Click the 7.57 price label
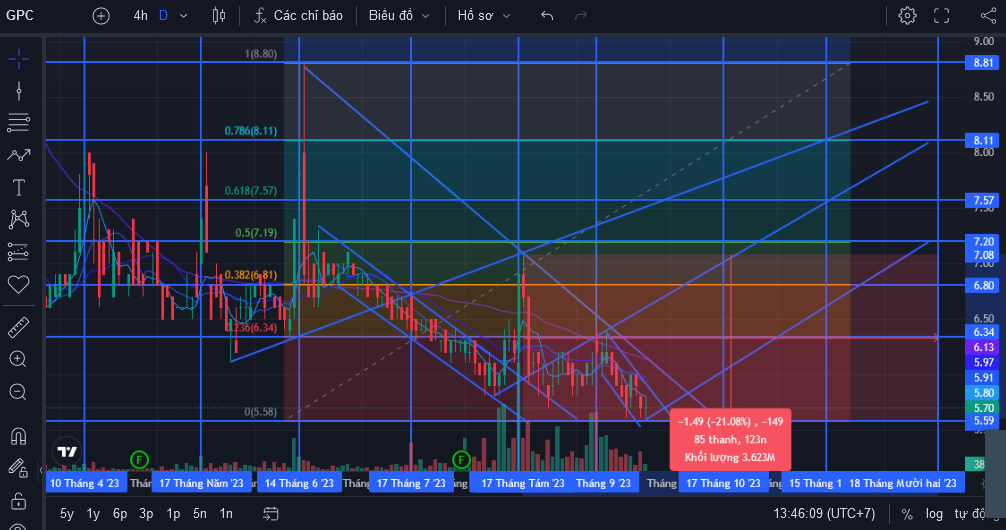This screenshot has width=1006, height=530. tap(983, 200)
